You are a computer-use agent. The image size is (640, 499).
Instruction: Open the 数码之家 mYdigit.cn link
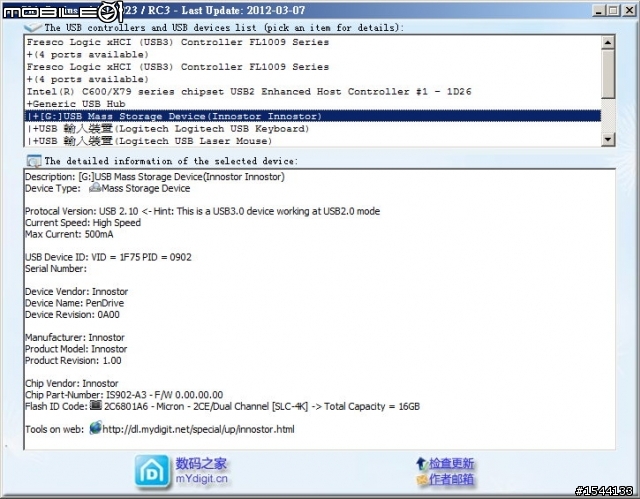coord(201,471)
